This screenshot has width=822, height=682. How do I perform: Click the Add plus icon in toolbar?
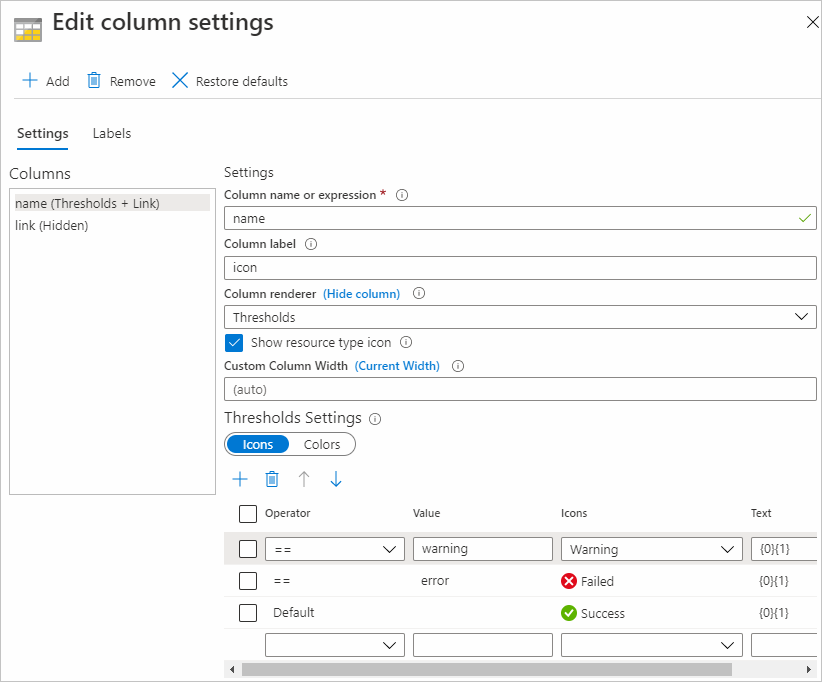coord(30,81)
